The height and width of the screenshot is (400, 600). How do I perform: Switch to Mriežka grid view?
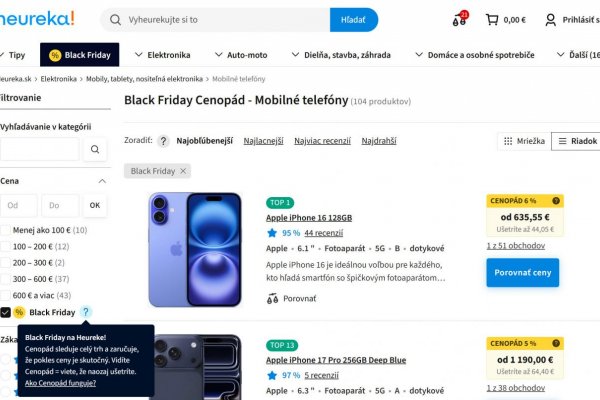[523, 141]
